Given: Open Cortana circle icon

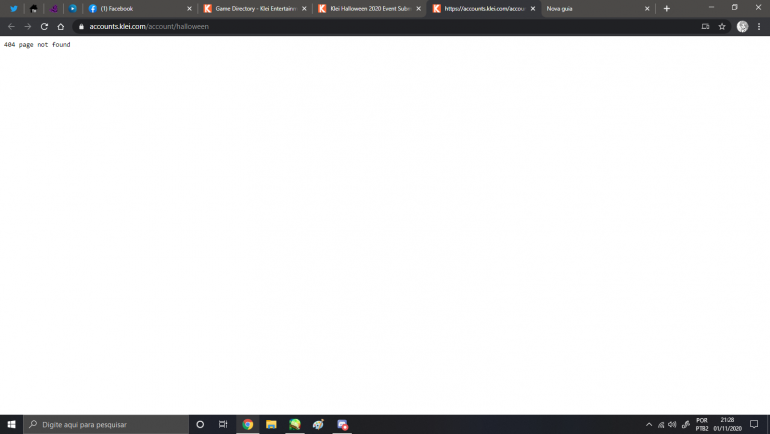Looking at the screenshot, I should pos(200,424).
